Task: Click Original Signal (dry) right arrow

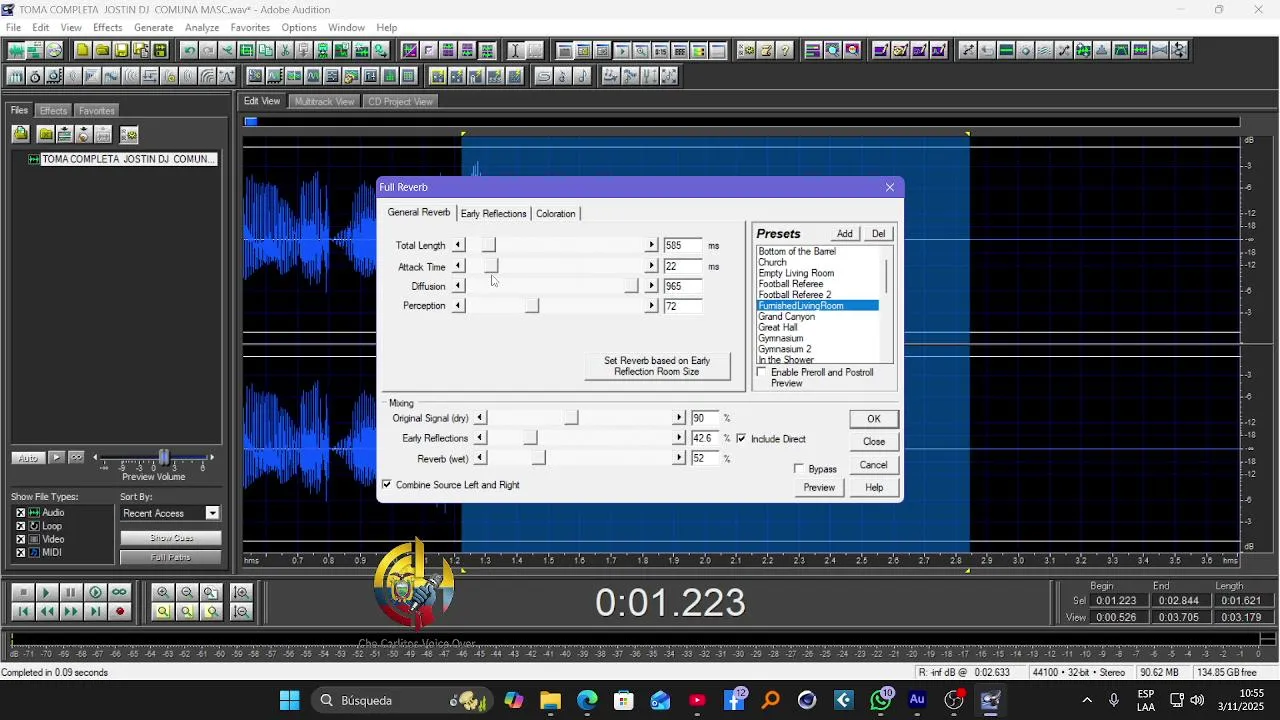Action: click(679, 418)
